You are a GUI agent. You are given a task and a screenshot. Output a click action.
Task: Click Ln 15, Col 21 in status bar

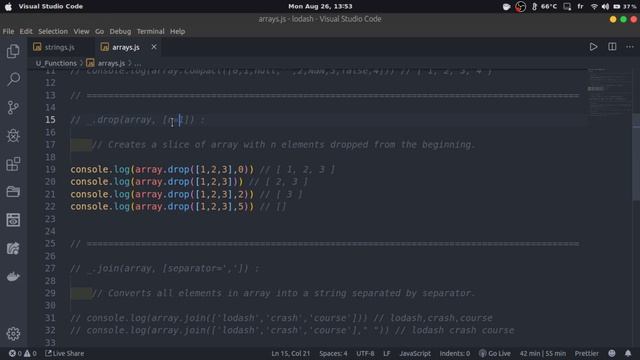(291, 353)
